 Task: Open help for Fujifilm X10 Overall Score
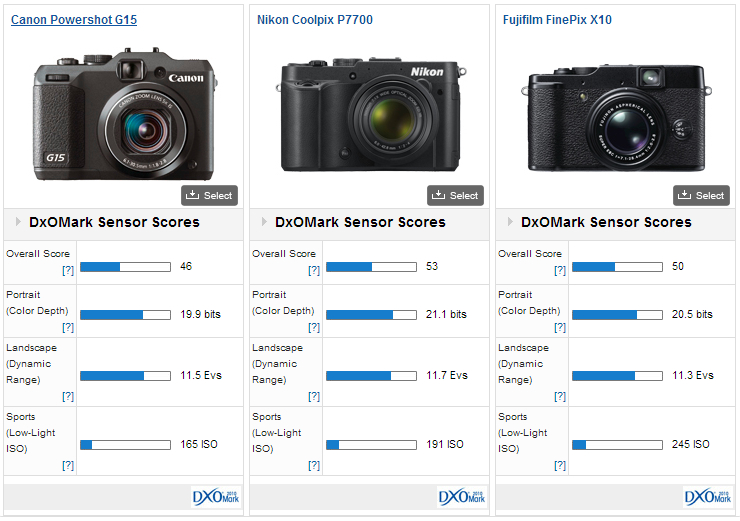560,271
